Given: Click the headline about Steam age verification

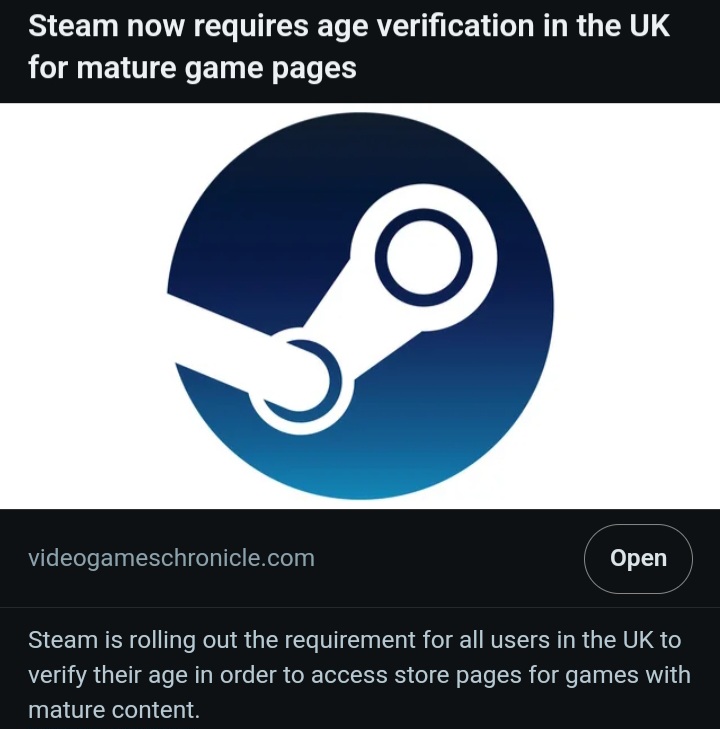Looking at the screenshot, I should point(349,46).
